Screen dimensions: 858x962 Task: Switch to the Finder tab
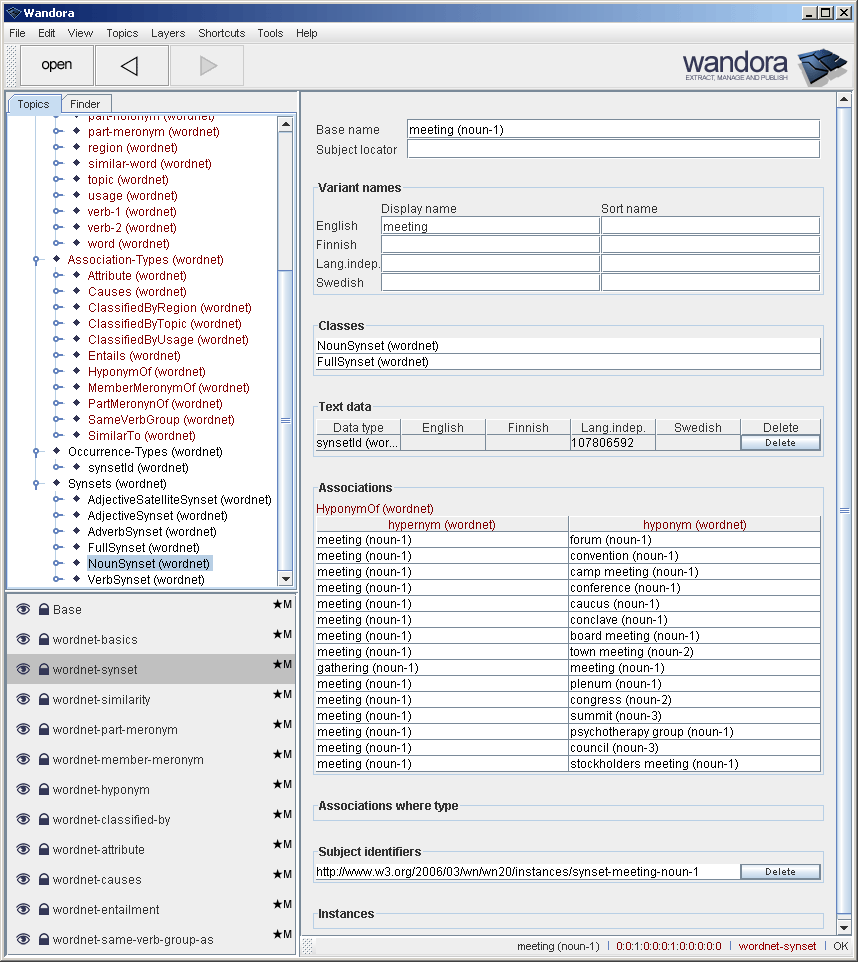click(x=86, y=103)
